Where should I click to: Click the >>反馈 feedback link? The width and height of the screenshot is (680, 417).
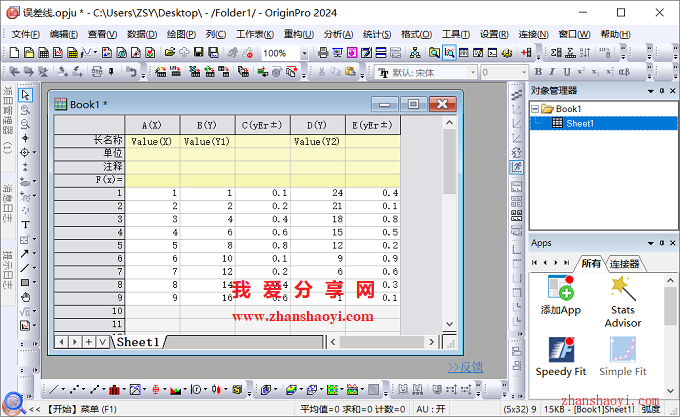465,367
